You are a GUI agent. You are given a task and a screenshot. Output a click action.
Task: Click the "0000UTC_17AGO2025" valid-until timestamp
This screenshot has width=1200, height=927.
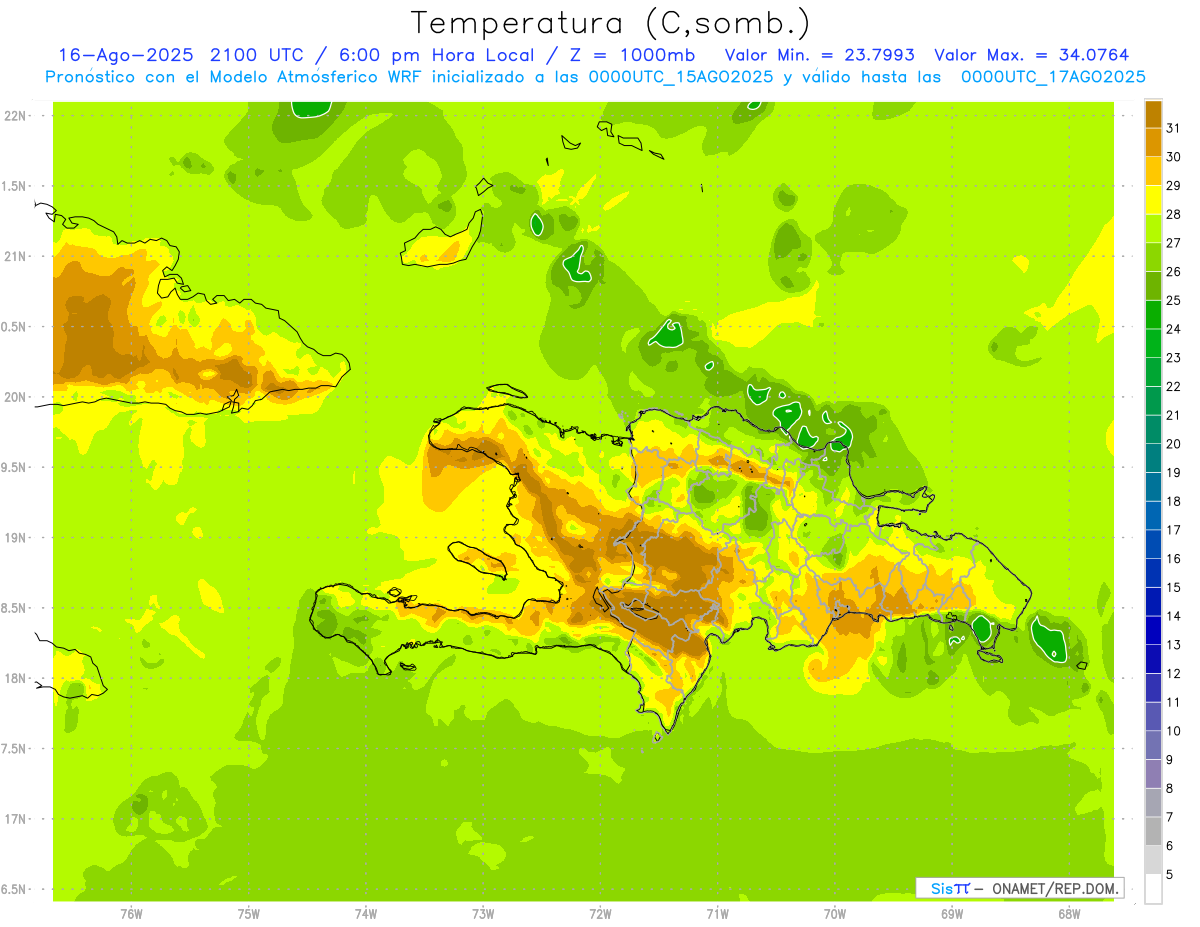(1053, 77)
